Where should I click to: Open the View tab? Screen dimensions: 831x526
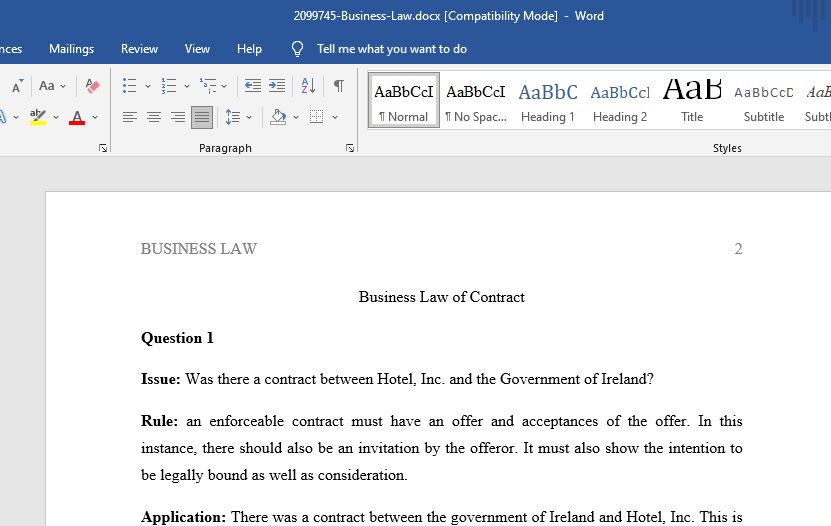click(197, 49)
